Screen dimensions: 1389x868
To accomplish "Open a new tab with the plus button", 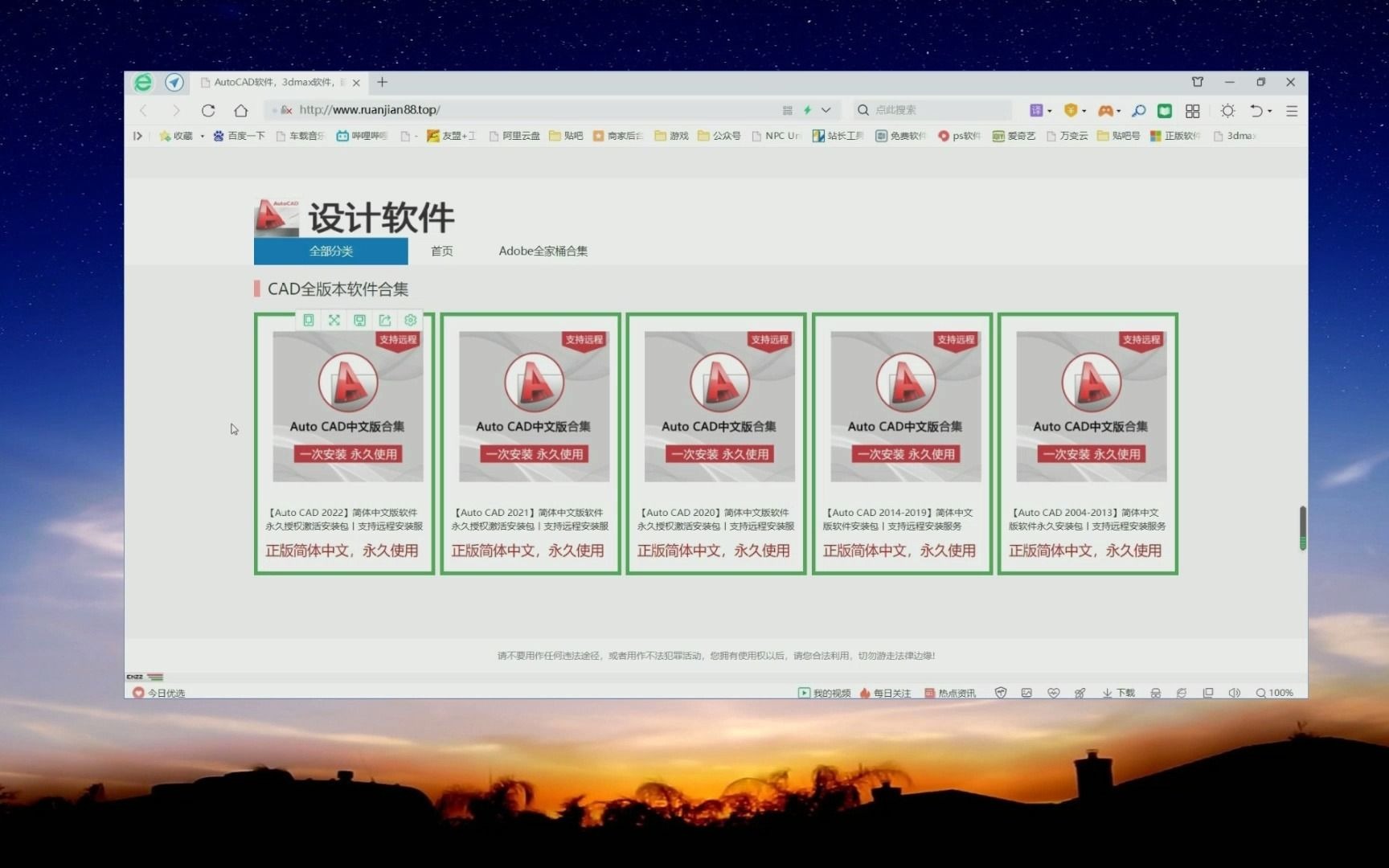I will (383, 82).
